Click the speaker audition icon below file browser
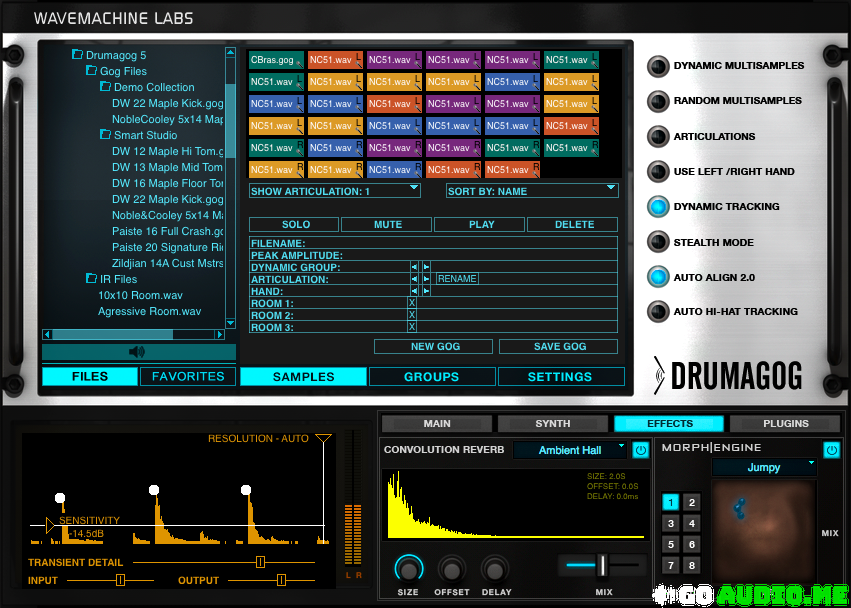 (x=137, y=352)
